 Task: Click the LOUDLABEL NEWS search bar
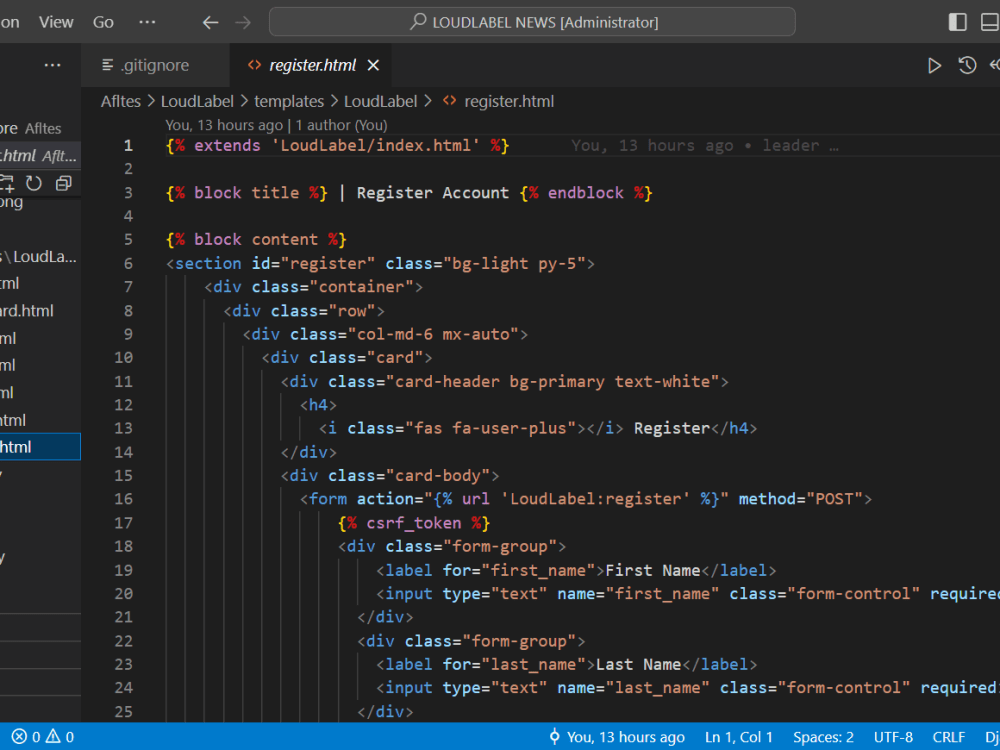[531, 21]
